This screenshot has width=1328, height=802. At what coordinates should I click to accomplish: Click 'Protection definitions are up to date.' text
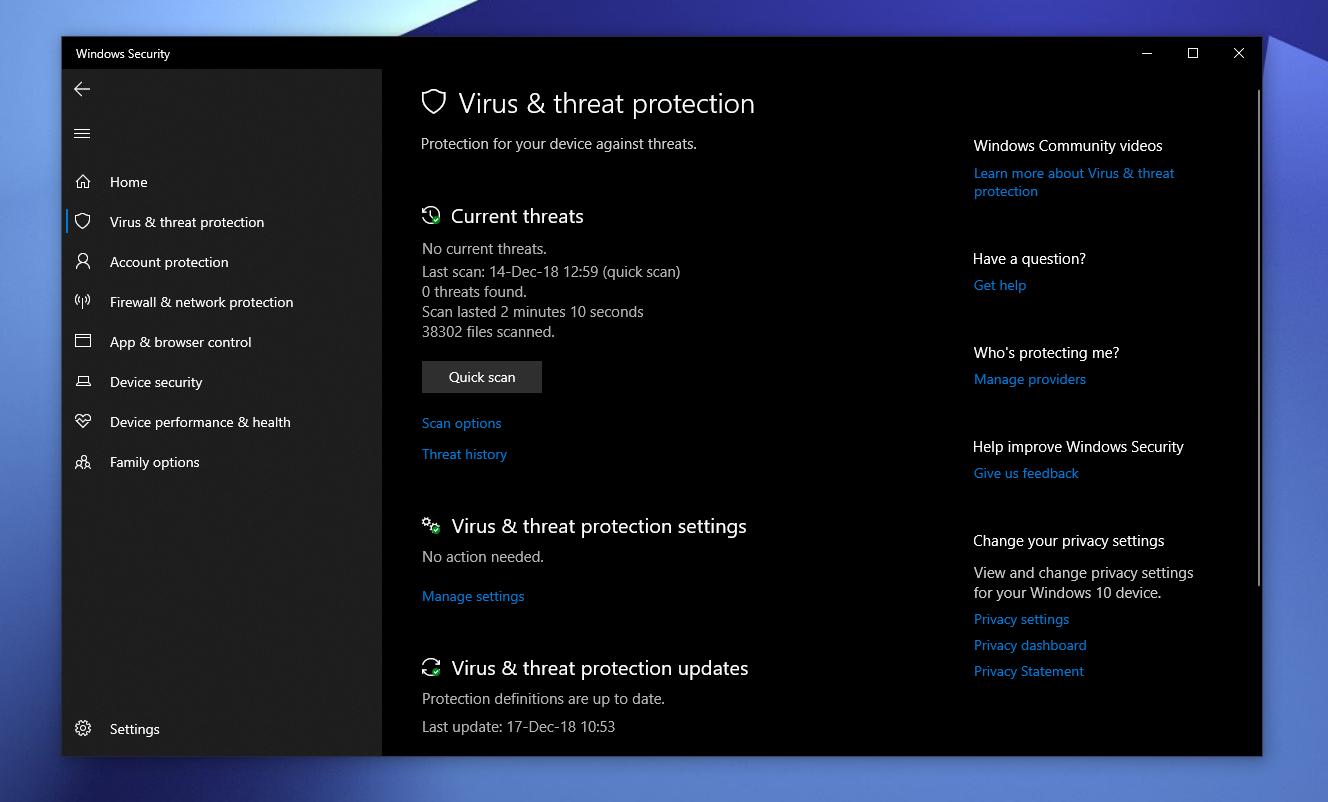coord(543,699)
